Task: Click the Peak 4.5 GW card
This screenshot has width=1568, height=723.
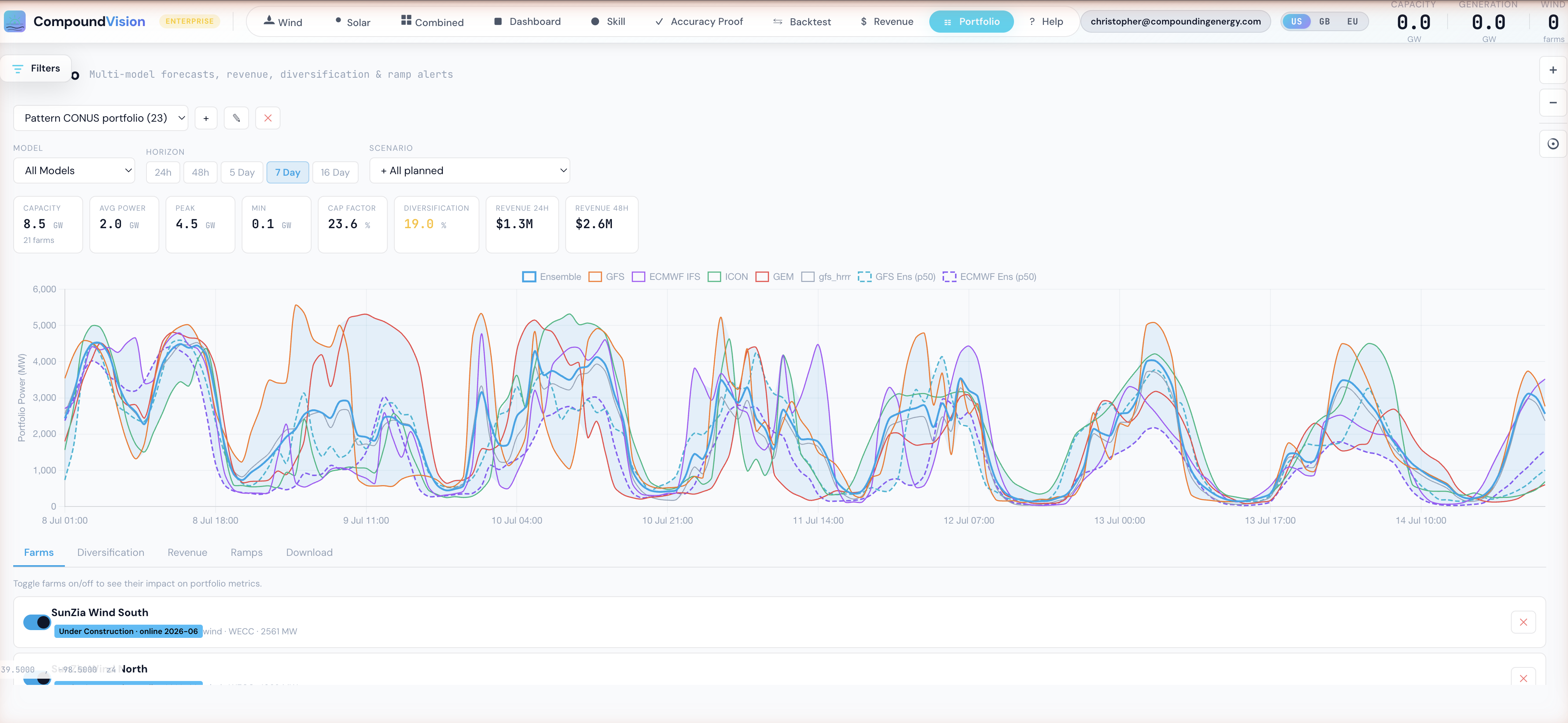Action: point(200,224)
